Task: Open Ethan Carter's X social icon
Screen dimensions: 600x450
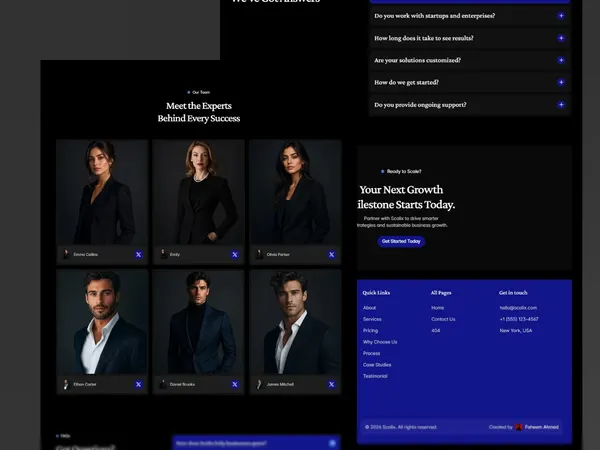Action: pos(139,384)
